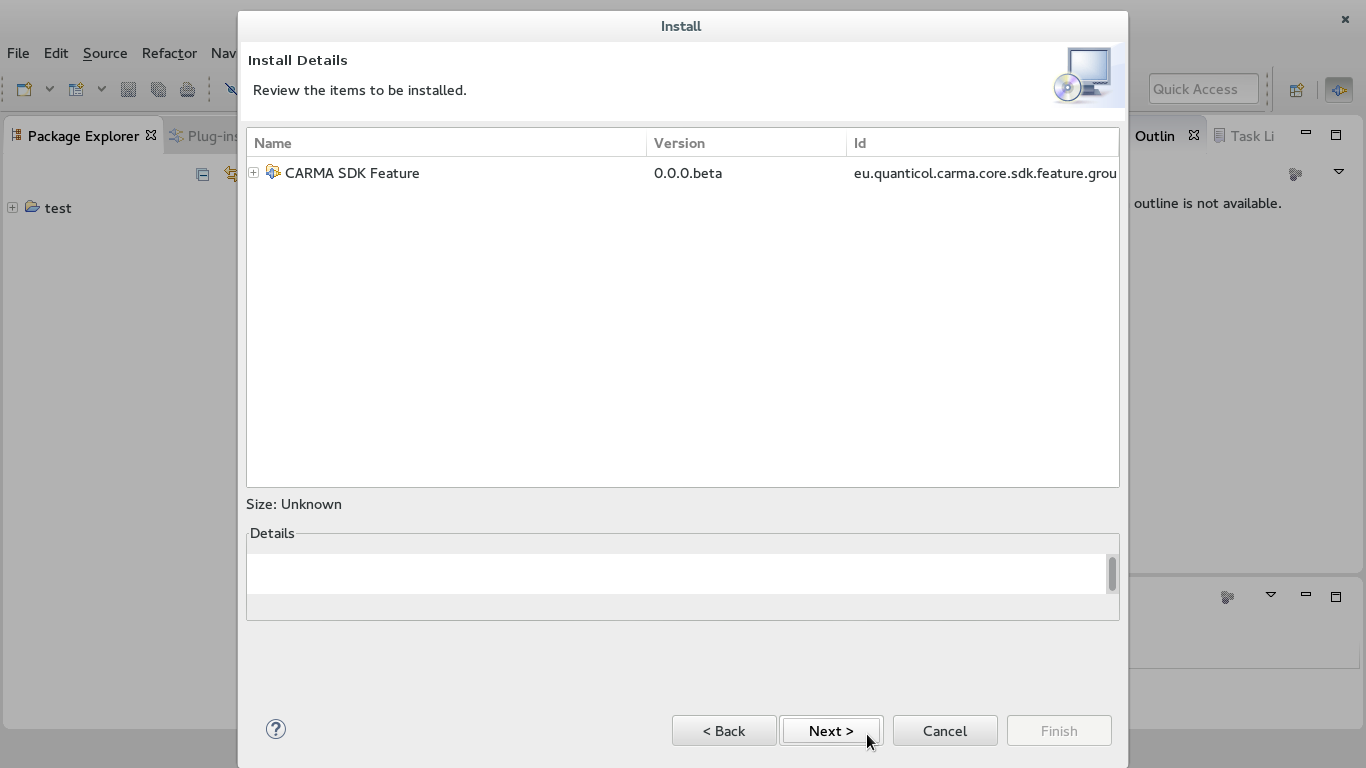Image resolution: width=1366 pixels, height=768 pixels.
Task: Open the Refactor menu
Action: click(x=169, y=53)
